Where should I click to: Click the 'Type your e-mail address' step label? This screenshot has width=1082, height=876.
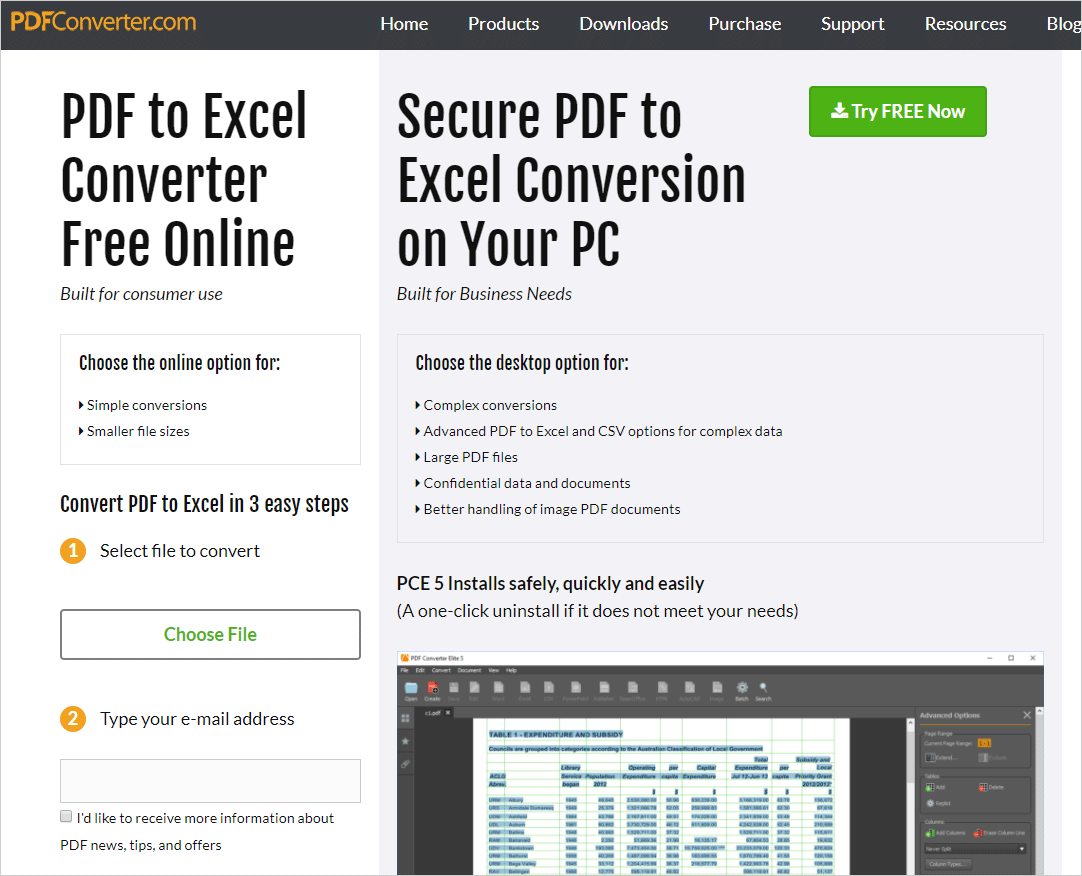point(197,719)
